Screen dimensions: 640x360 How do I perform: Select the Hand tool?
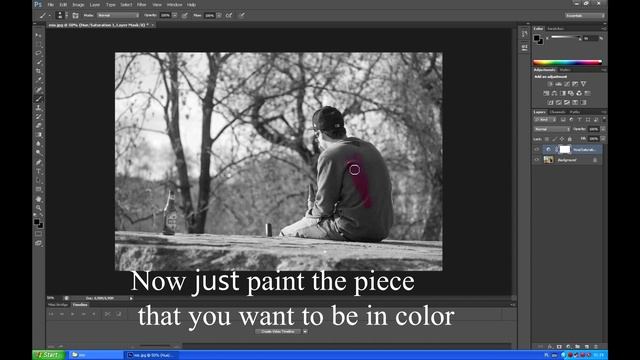click(x=38, y=199)
